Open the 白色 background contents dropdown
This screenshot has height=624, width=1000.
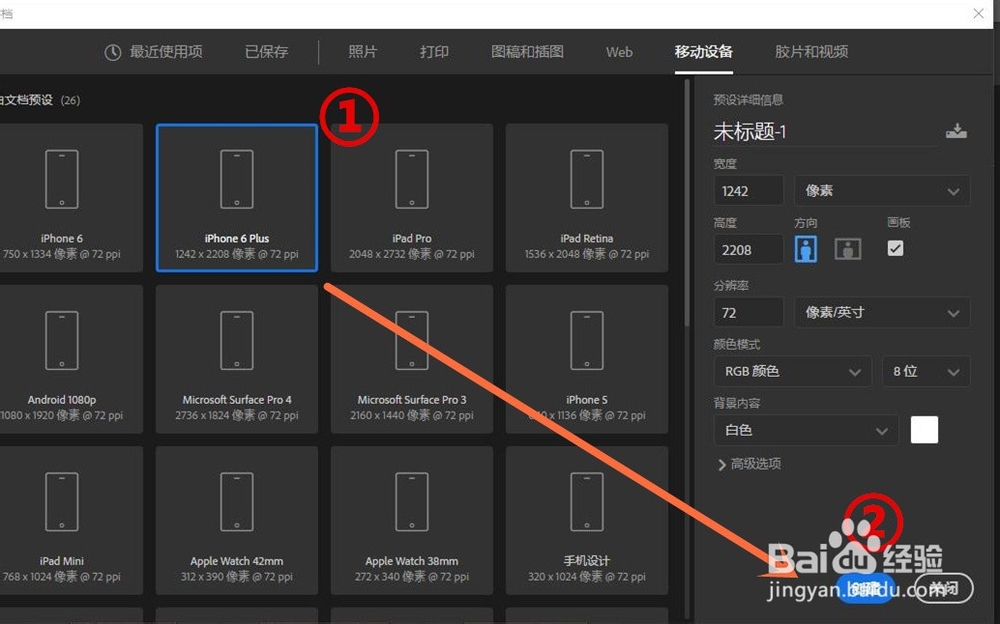806,430
